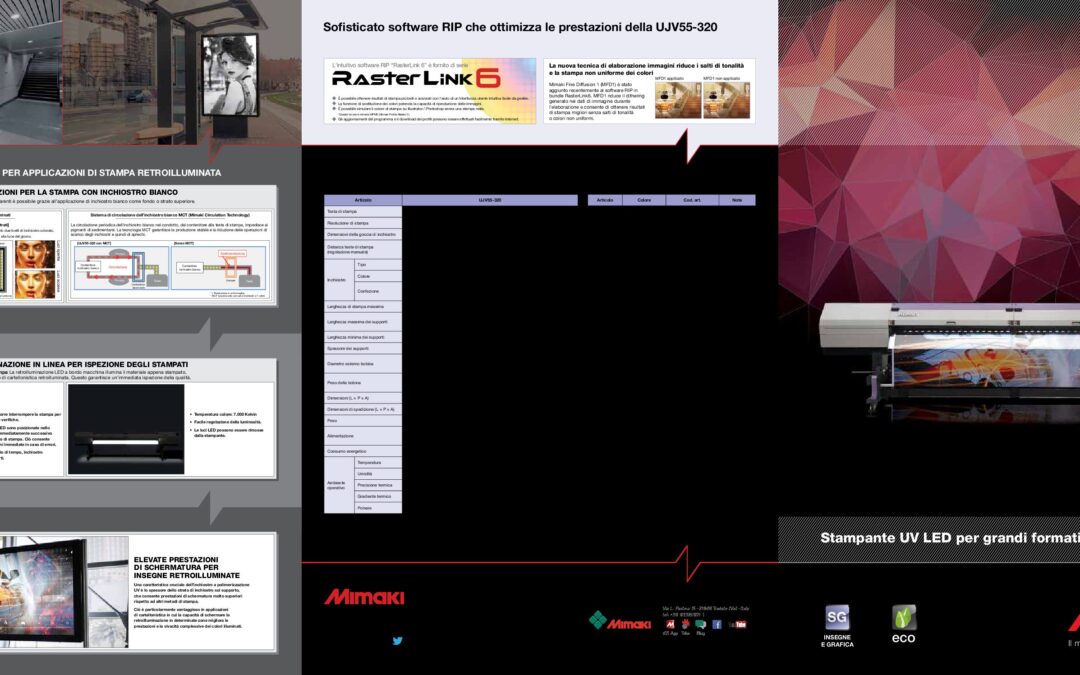The height and width of the screenshot is (675, 1080).
Task: Click the 'Larghezza massima dei supporti' row
Action: point(363,322)
